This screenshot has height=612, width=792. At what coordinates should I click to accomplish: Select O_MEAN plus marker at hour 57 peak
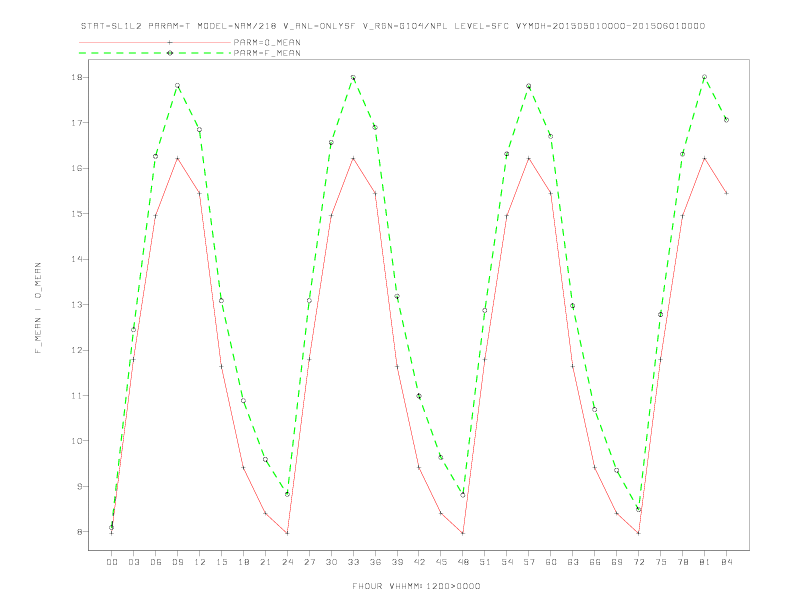[x=529, y=159]
